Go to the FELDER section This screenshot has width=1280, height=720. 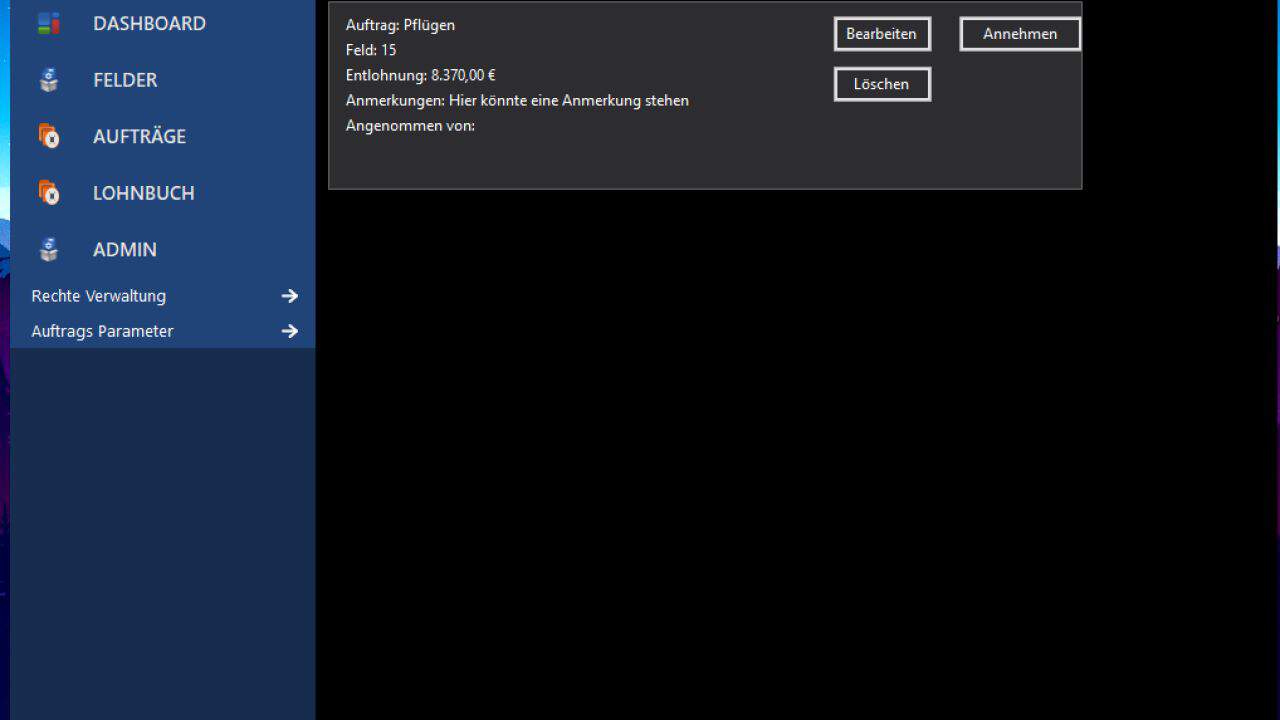pos(125,80)
